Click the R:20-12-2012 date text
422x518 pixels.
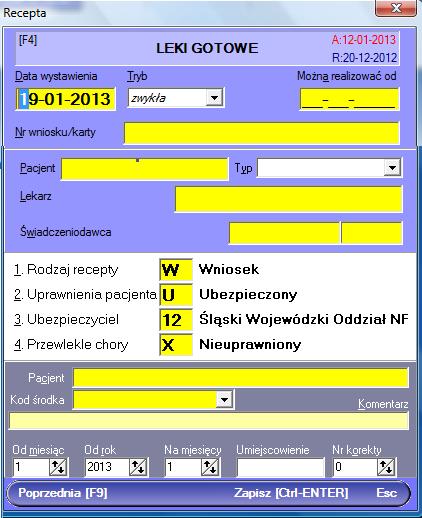coord(364,58)
